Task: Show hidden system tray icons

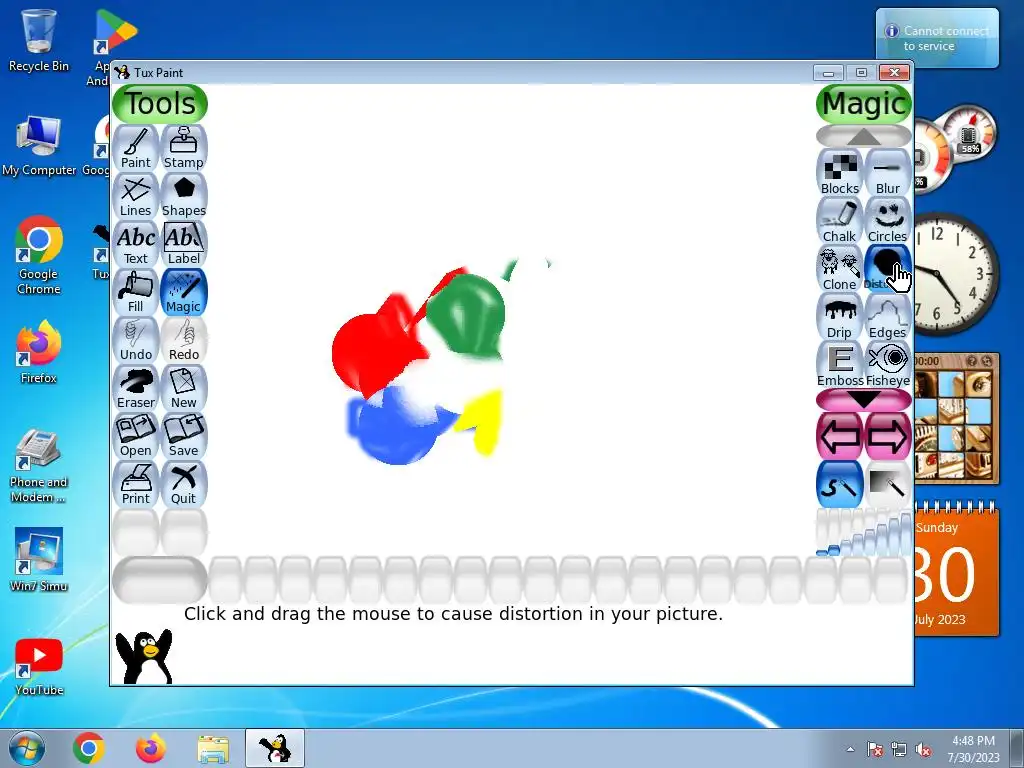Action: (850, 749)
